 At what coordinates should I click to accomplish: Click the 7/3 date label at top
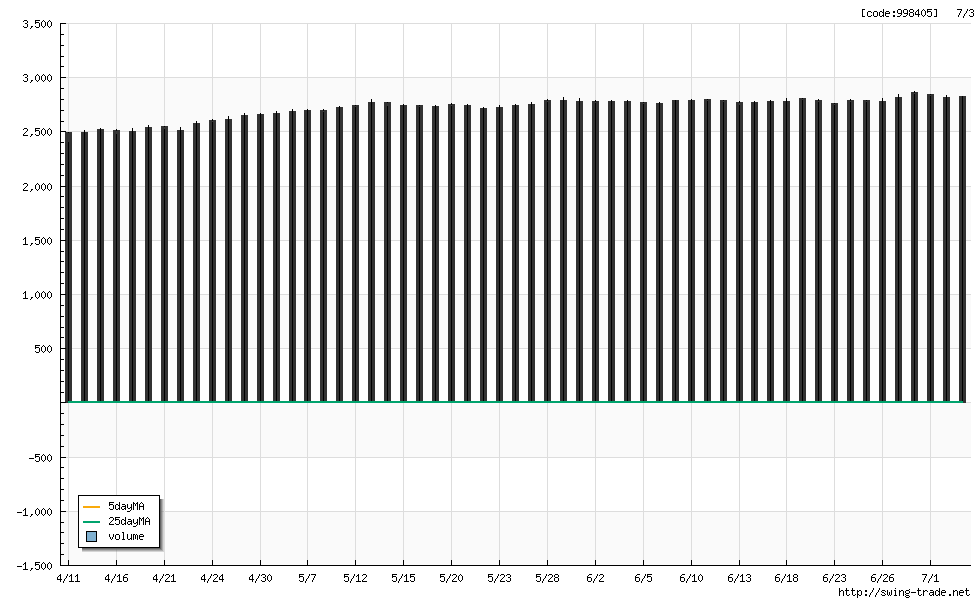click(x=965, y=12)
